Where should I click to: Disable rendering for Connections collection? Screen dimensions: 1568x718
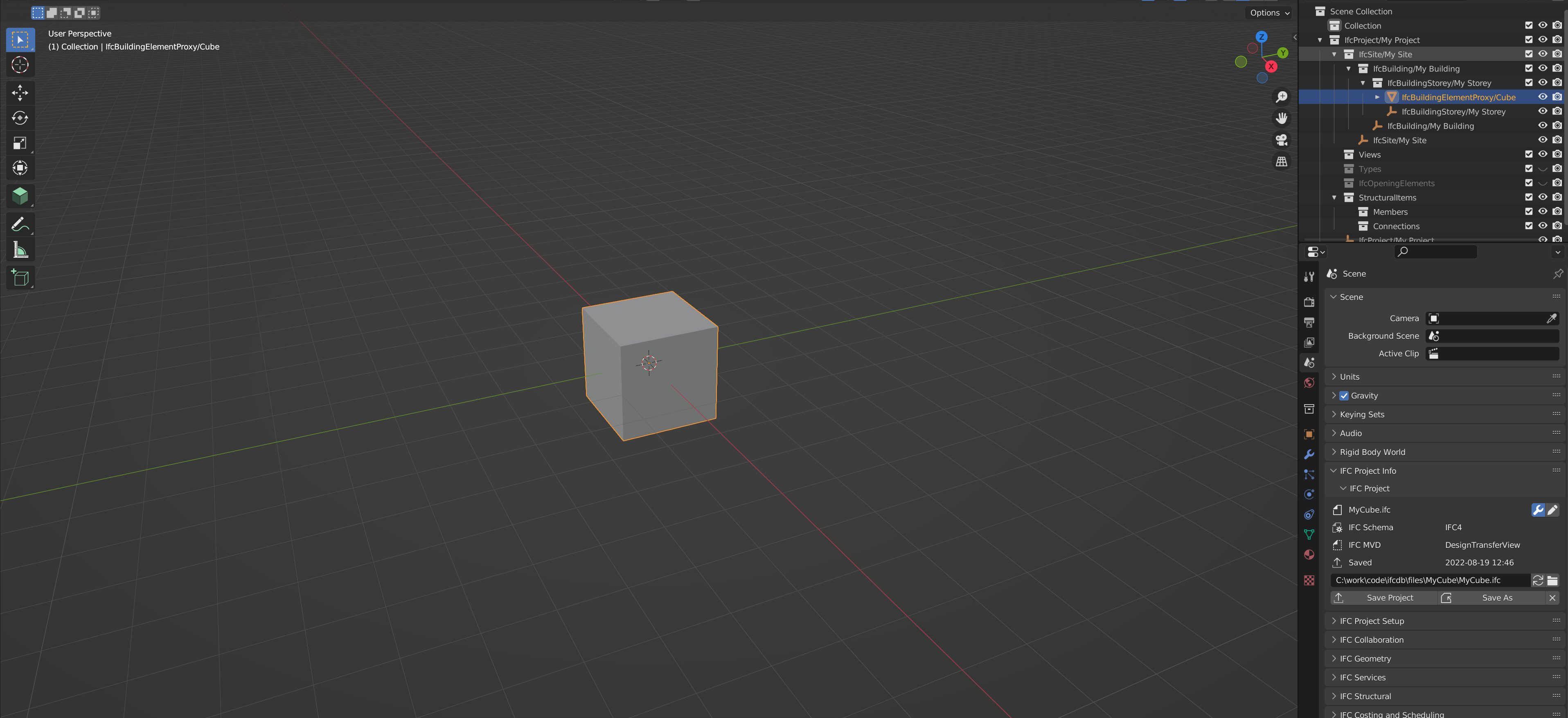[1557, 226]
